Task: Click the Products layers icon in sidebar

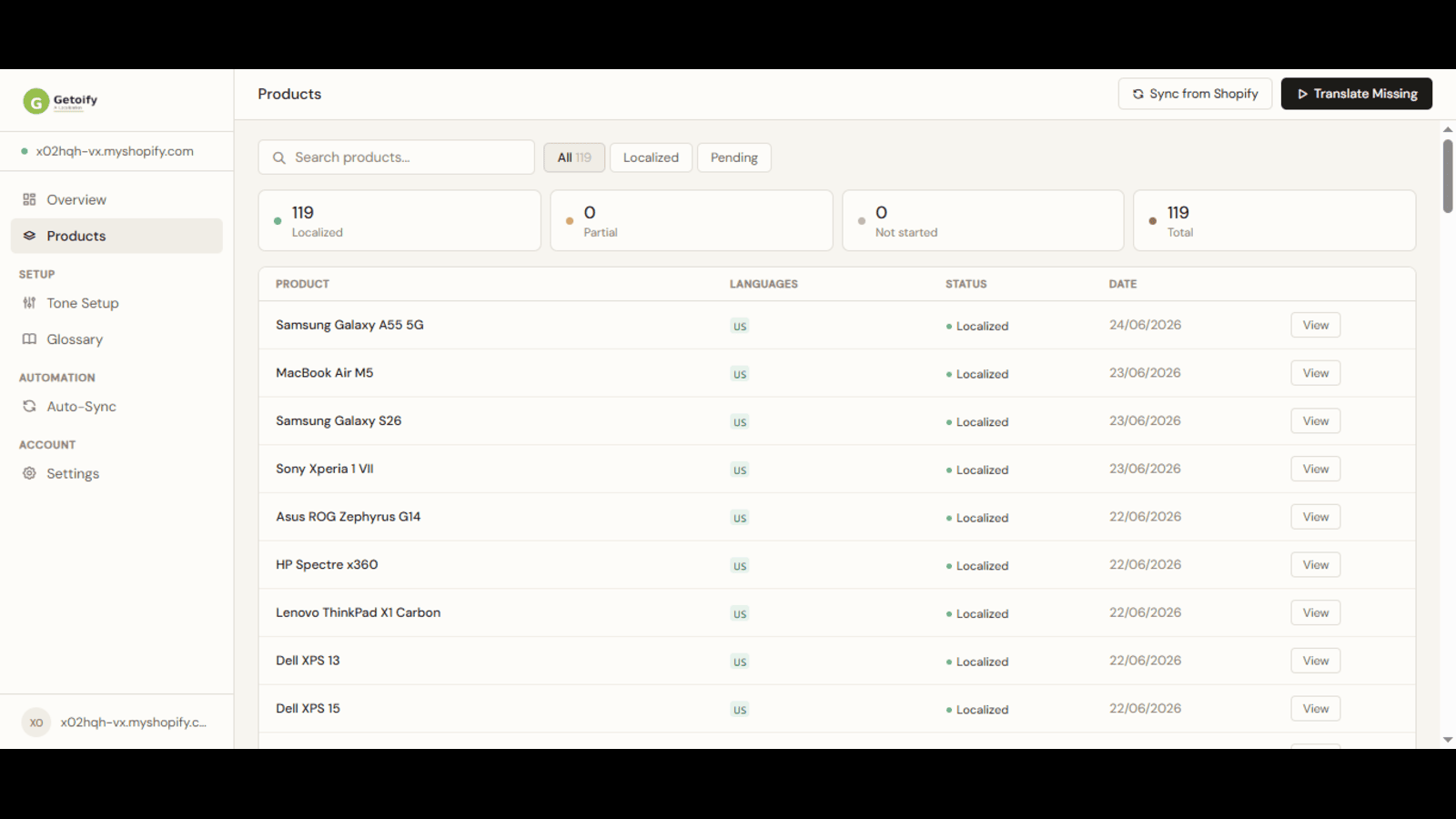Action: [x=29, y=236]
